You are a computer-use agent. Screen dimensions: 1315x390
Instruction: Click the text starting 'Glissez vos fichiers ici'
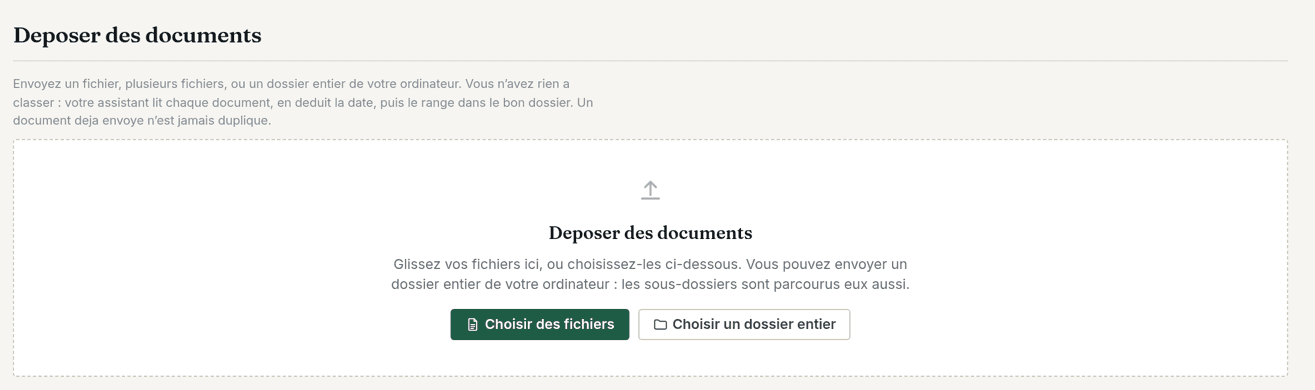coord(650,274)
